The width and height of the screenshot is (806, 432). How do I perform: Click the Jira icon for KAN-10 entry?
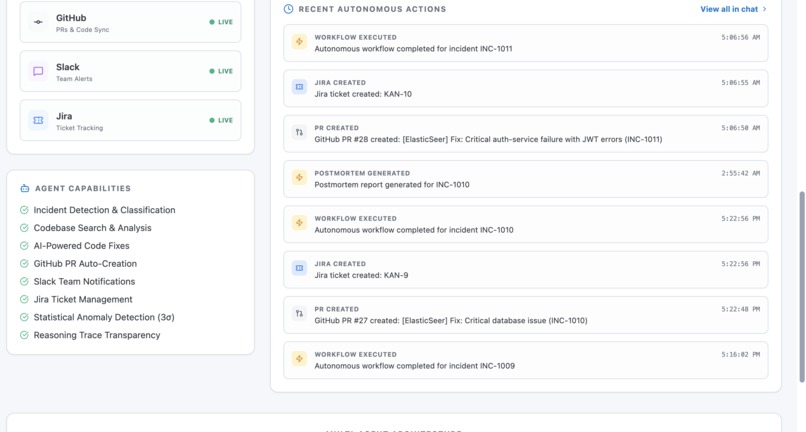(x=299, y=87)
